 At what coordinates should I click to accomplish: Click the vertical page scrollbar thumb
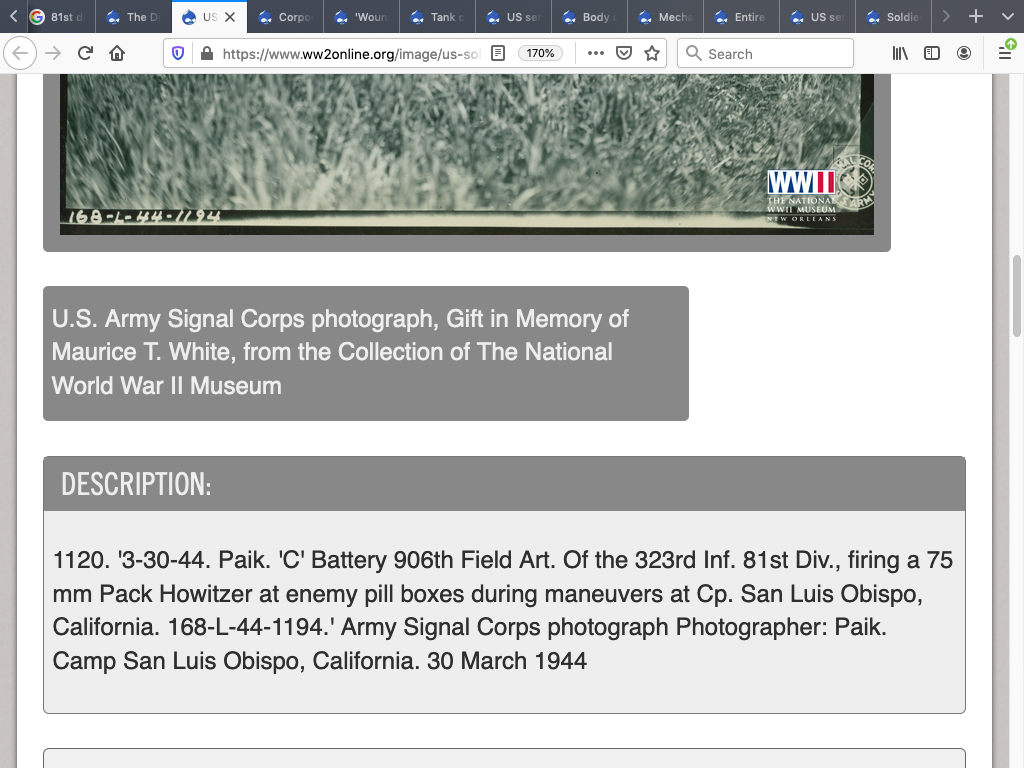(1017, 295)
